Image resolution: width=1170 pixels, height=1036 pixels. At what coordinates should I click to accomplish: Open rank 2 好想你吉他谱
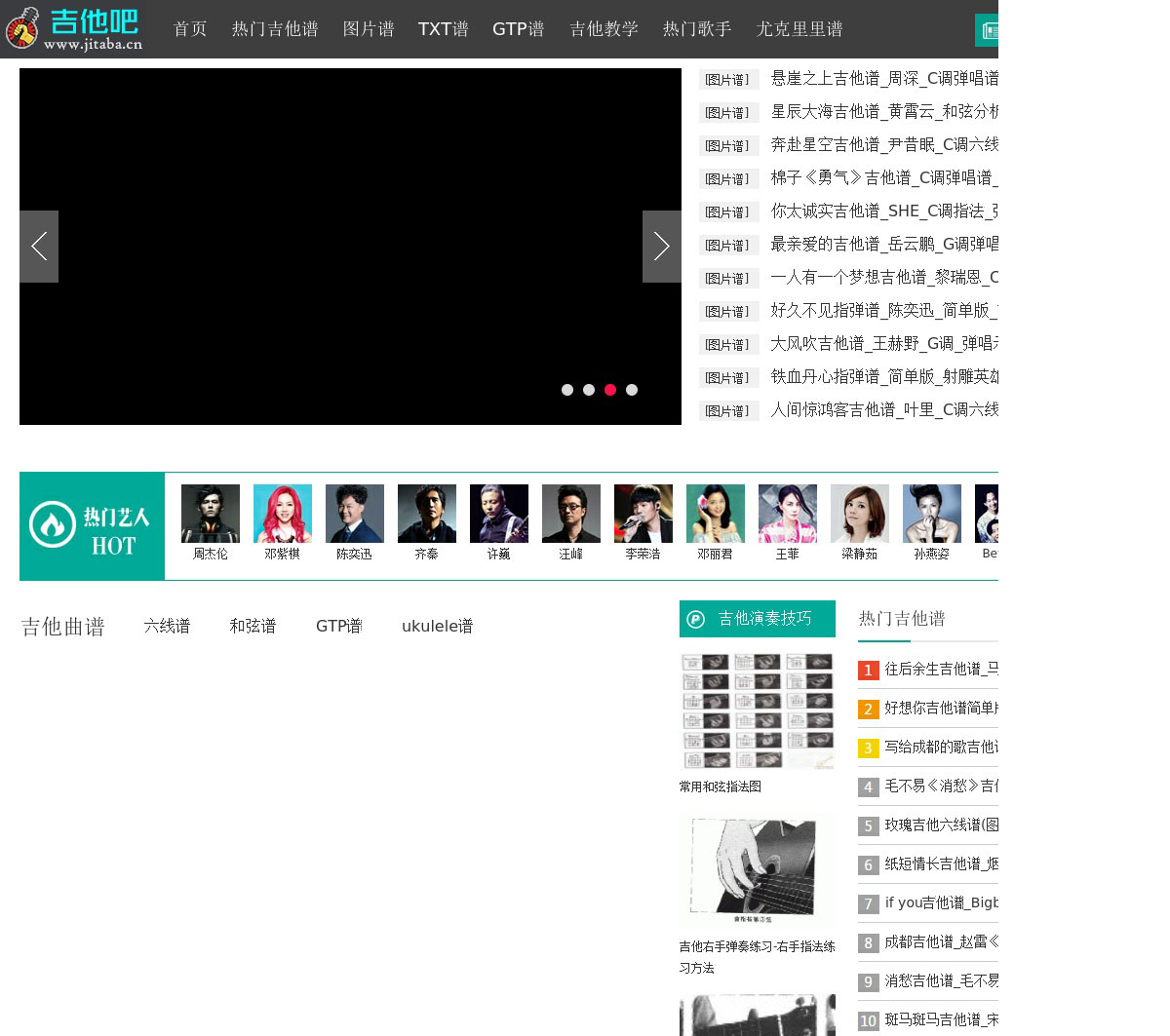(941, 709)
